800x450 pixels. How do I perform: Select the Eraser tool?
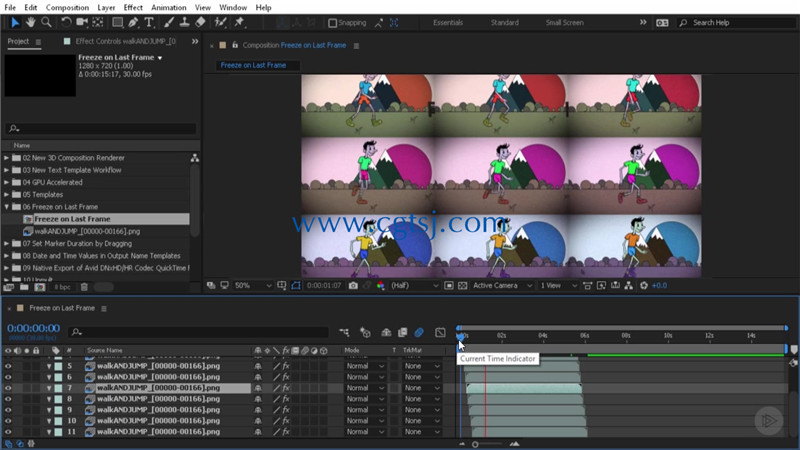tap(201, 22)
